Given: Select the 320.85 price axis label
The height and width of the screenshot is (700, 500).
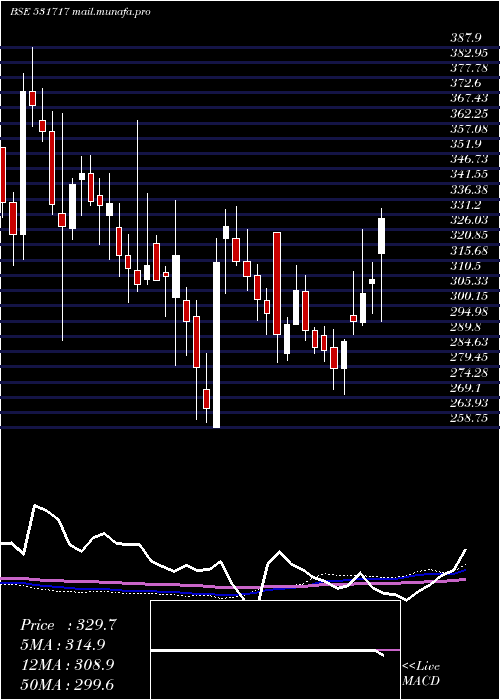Looking at the screenshot, I should coord(469,236).
